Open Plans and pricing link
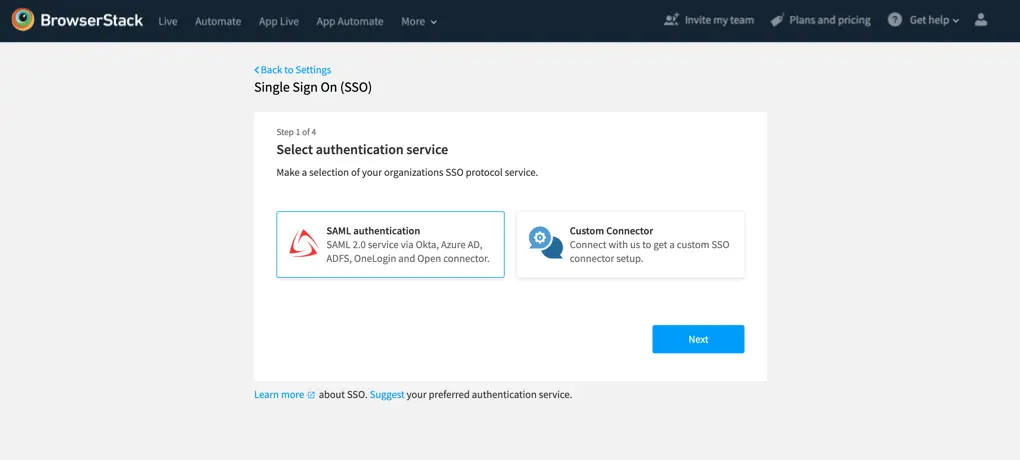The height and width of the screenshot is (460, 1020). click(829, 20)
